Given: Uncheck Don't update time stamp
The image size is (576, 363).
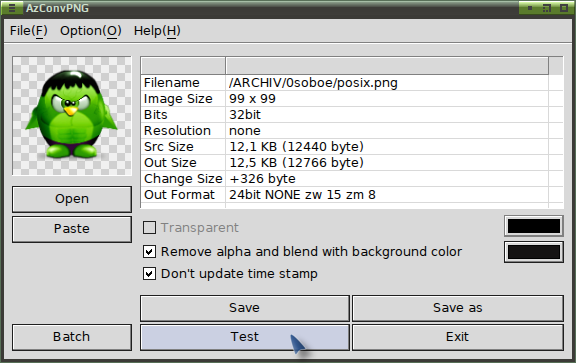Looking at the screenshot, I should click(x=149, y=274).
